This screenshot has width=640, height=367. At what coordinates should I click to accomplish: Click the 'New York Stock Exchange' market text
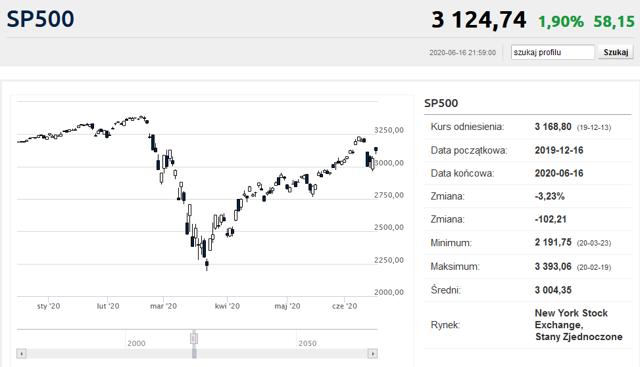(x=571, y=319)
